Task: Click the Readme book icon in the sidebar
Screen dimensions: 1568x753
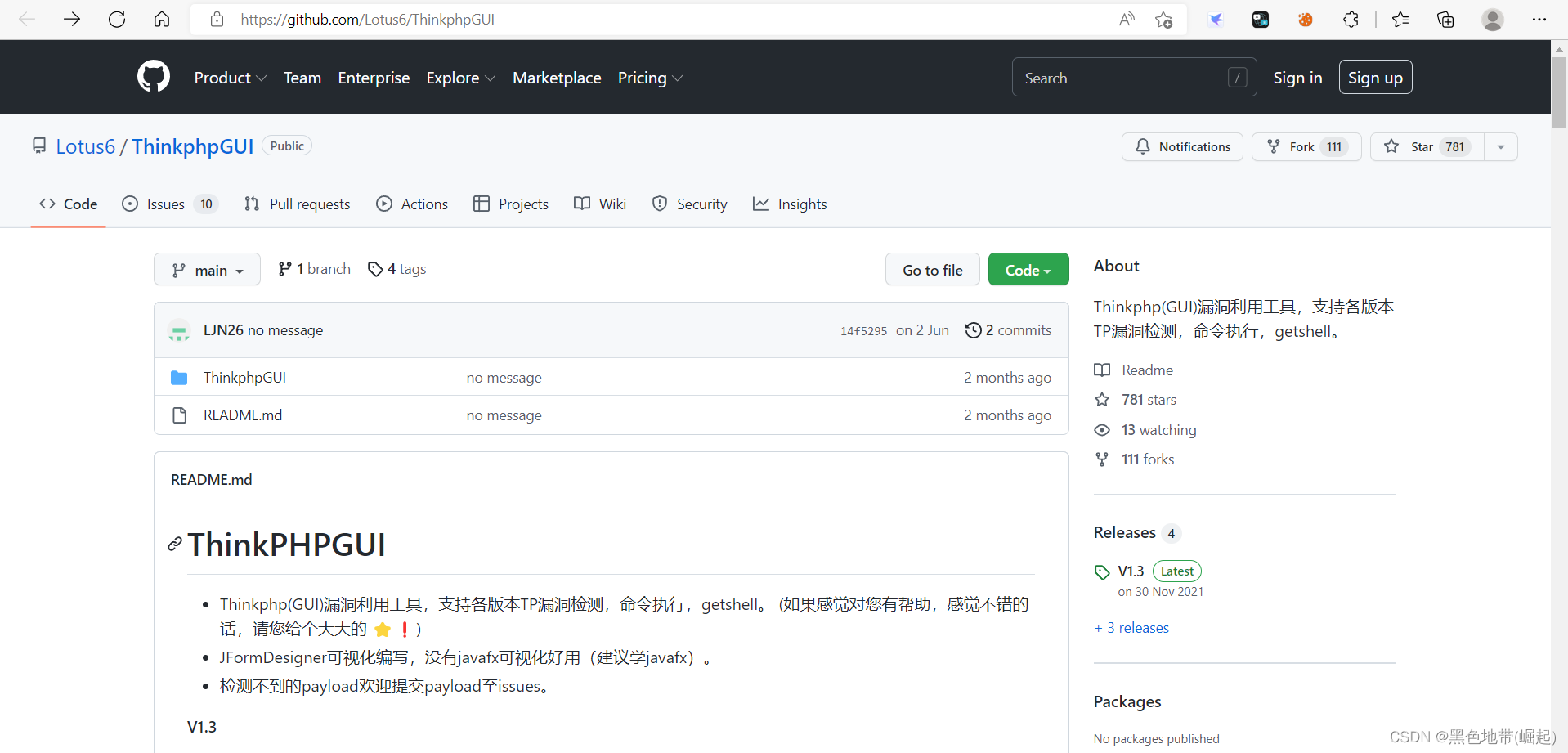Action: coord(1102,370)
